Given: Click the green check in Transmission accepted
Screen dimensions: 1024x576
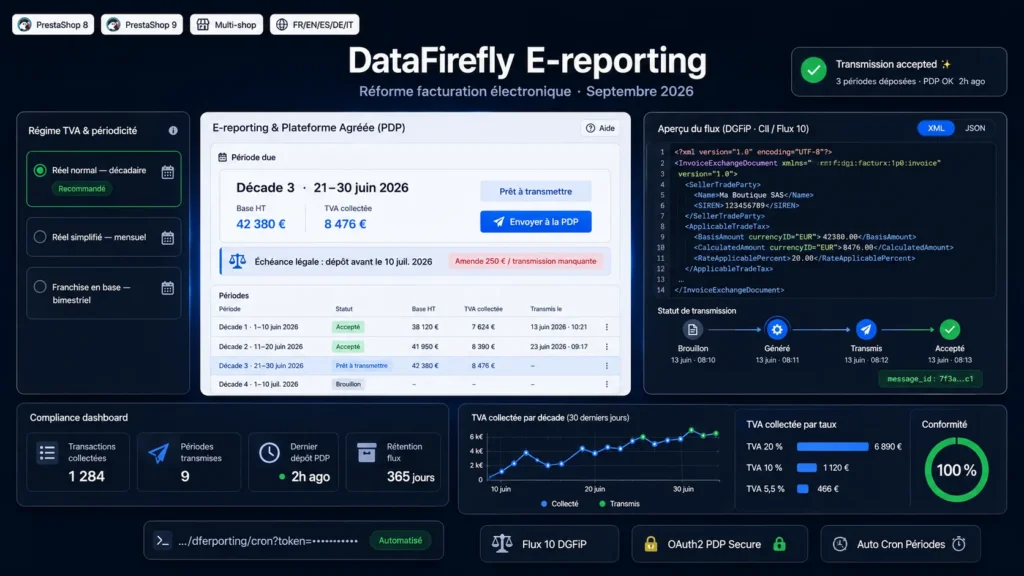Looking at the screenshot, I should [x=814, y=71].
